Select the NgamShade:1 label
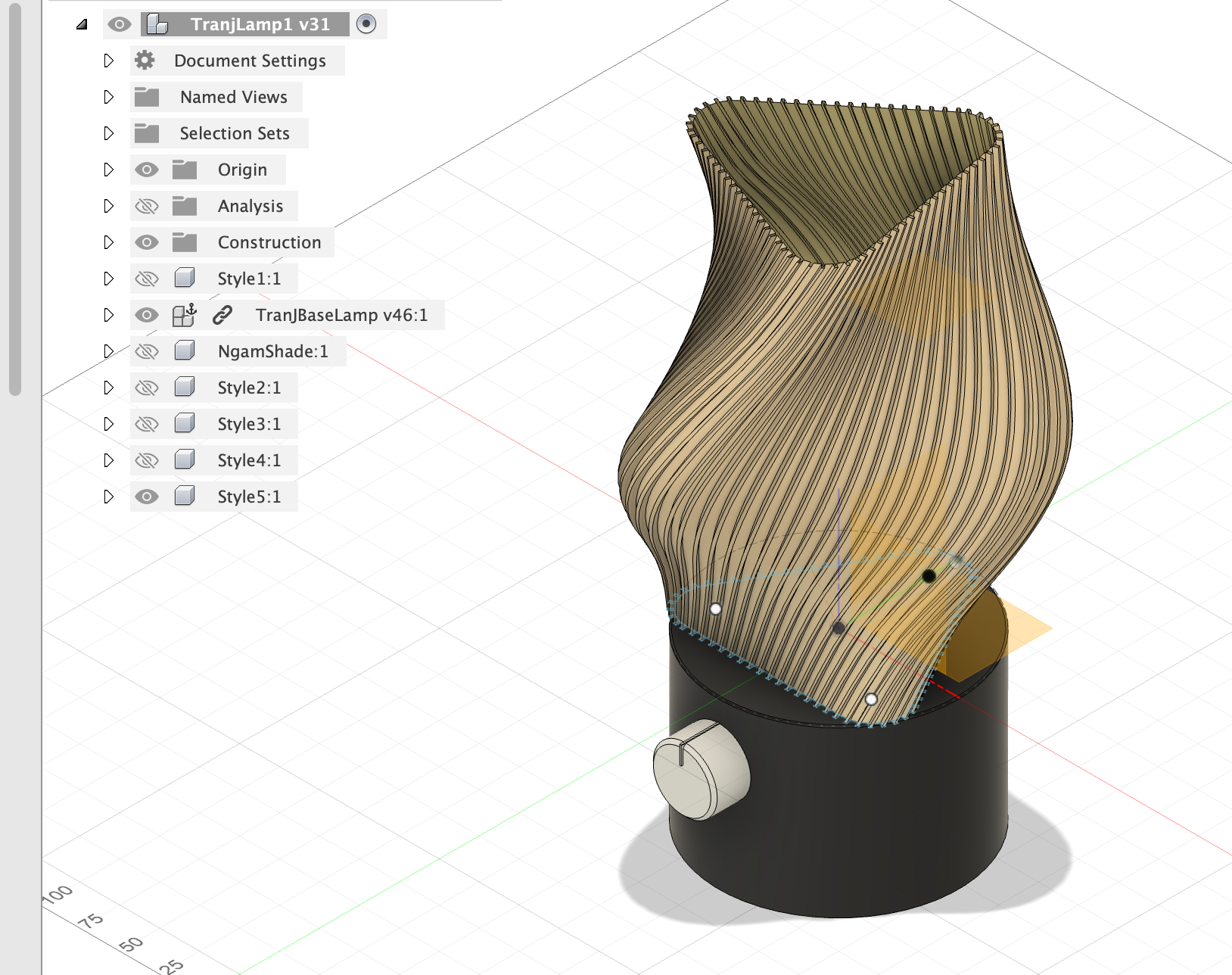1232x975 pixels. point(273,351)
